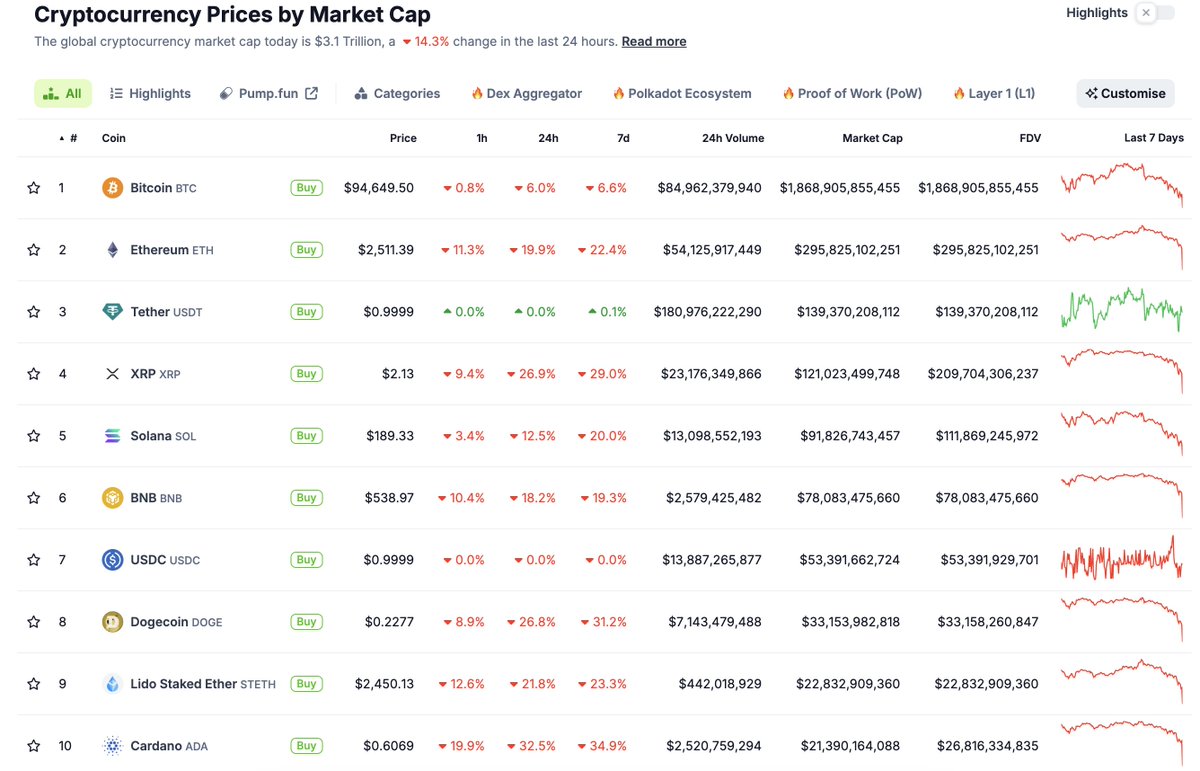Click Ethereum market cap $295,825,102,251

(x=847, y=250)
